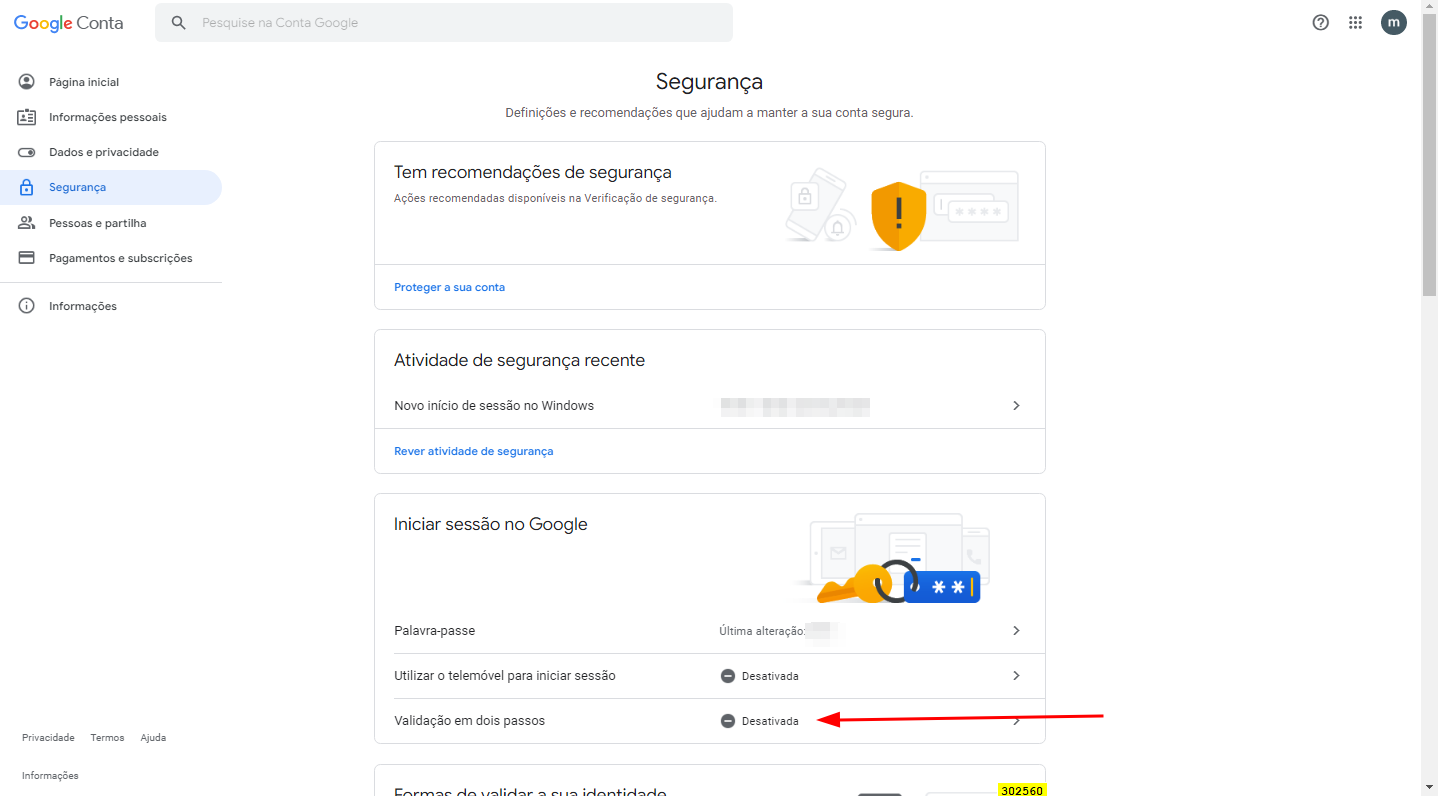Open the Privacidade footer link
The height and width of the screenshot is (796, 1438).
tap(48, 738)
